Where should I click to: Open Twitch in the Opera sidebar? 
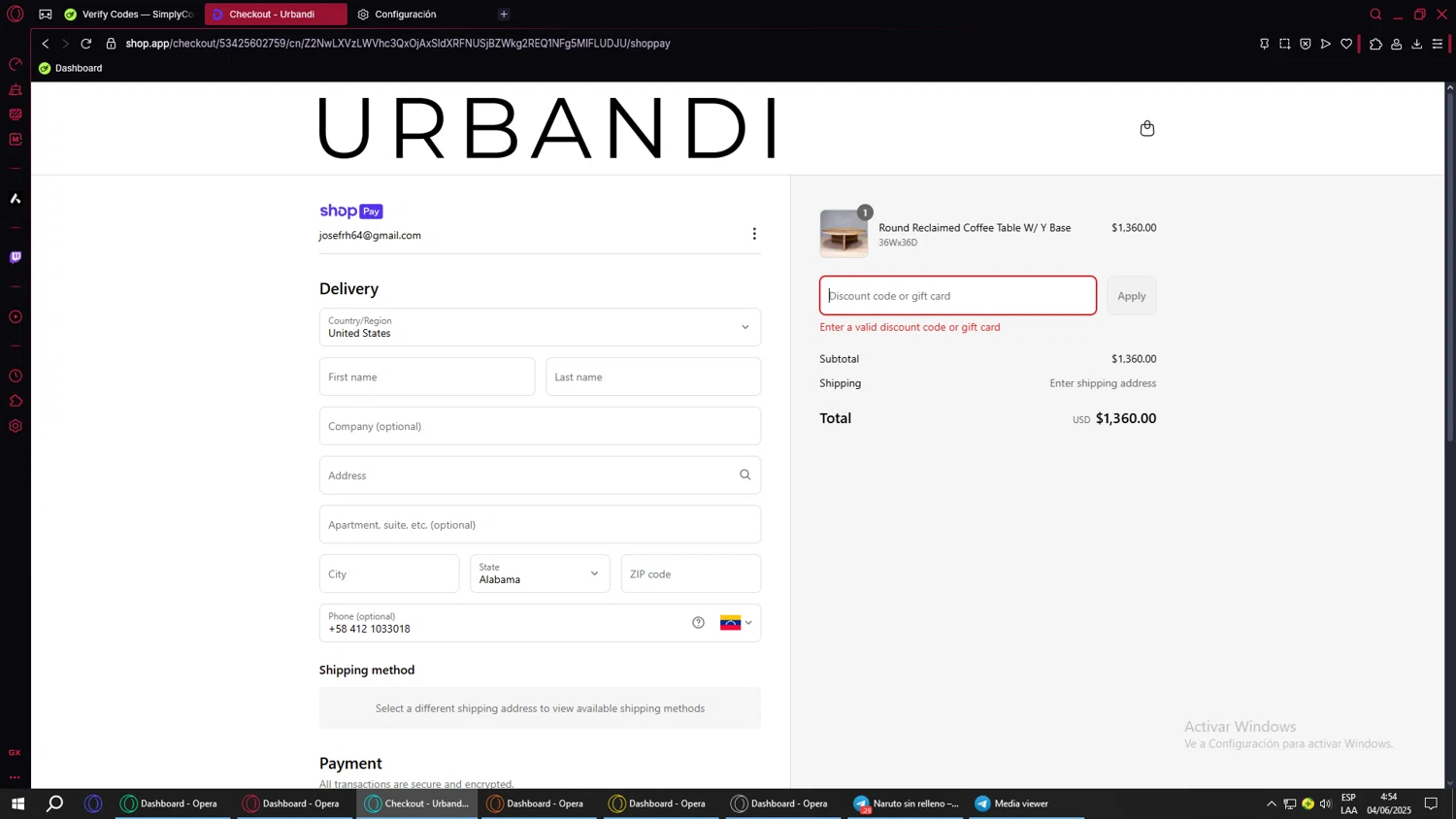point(16,257)
